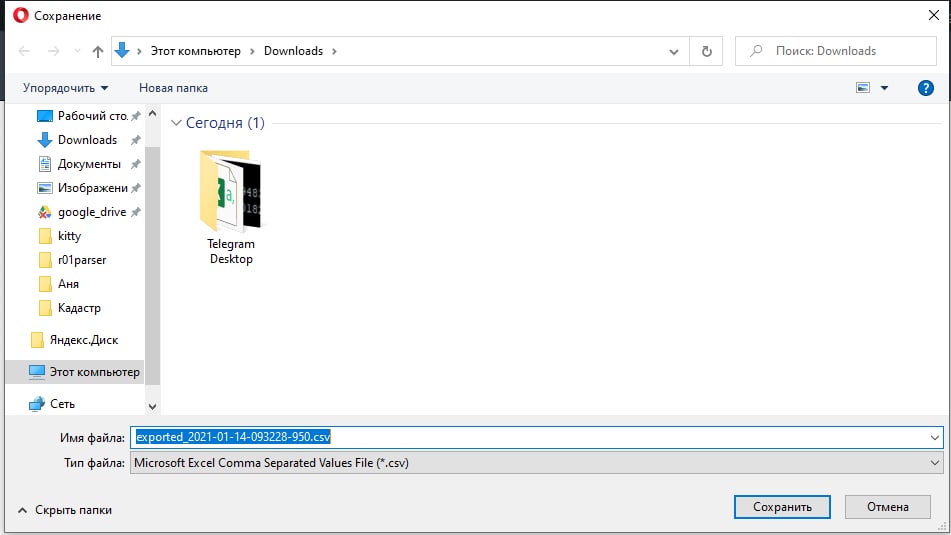Click the pin icon next to Downloads
Viewport: 951px width, 535px height.
click(136, 140)
